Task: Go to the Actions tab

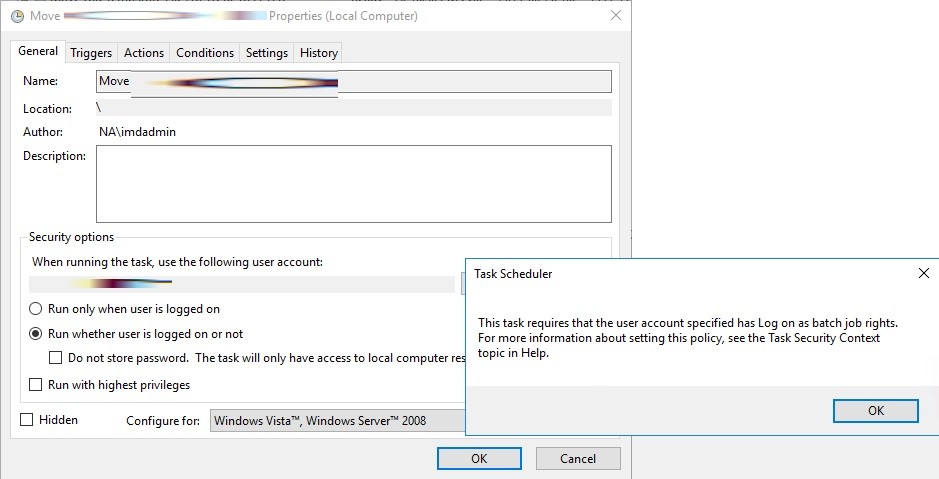Action: 144,53
